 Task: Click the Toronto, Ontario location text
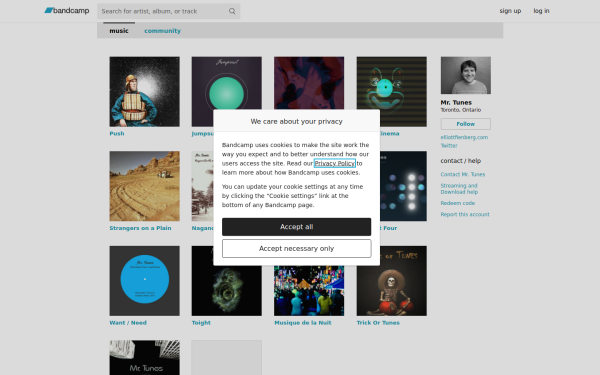[461, 110]
